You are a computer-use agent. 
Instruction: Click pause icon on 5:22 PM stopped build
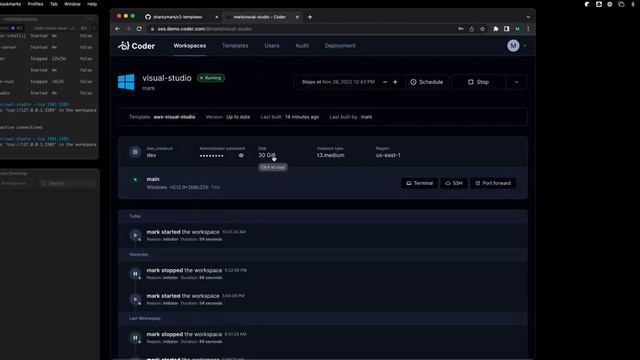coord(135,273)
